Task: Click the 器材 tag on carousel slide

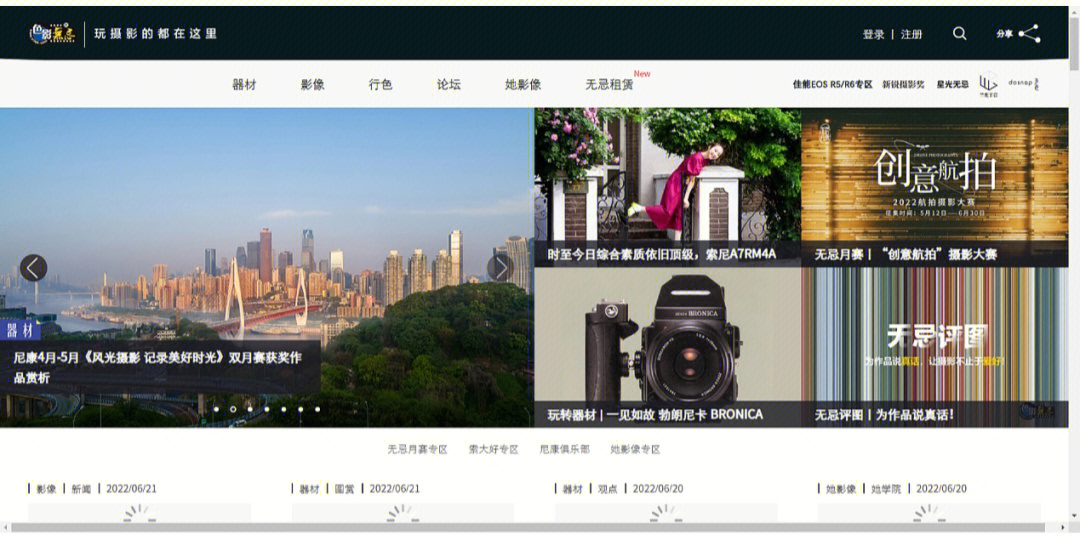Action: 20,331
